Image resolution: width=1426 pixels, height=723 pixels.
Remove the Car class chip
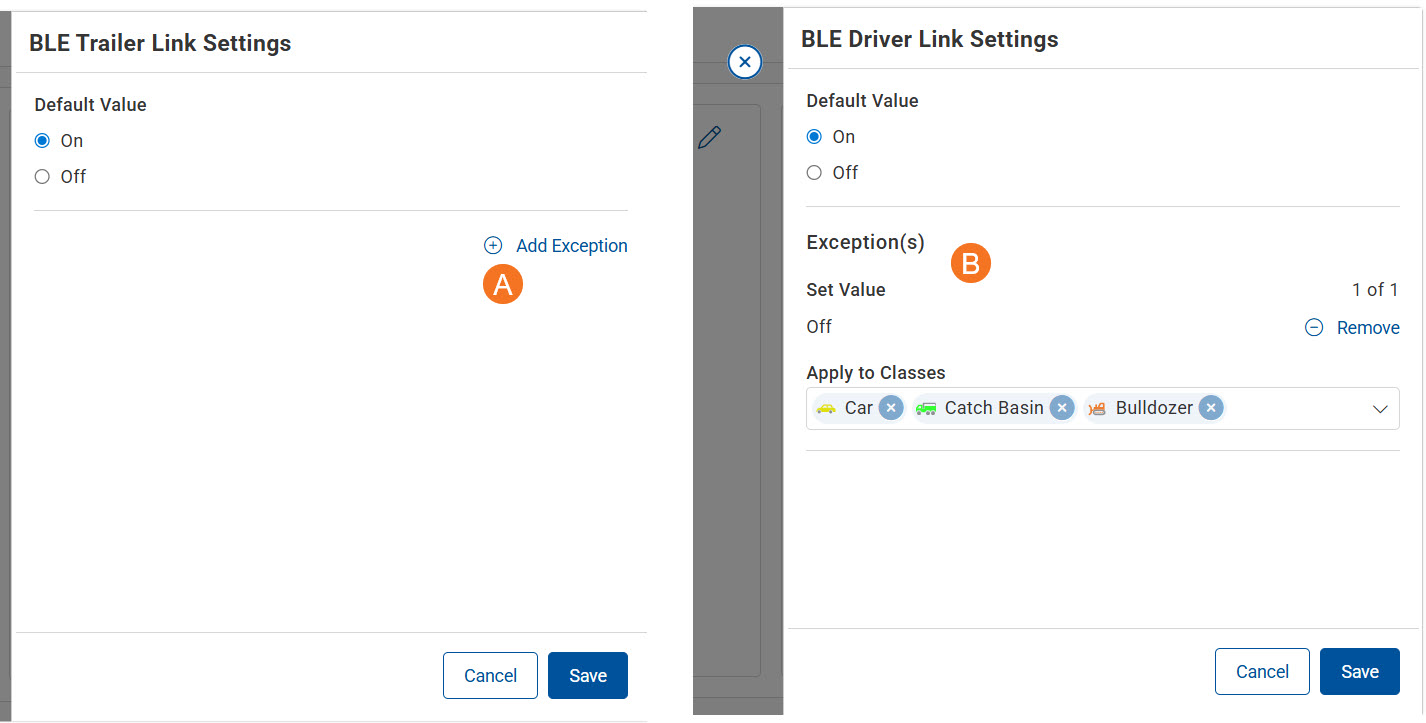[891, 408]
